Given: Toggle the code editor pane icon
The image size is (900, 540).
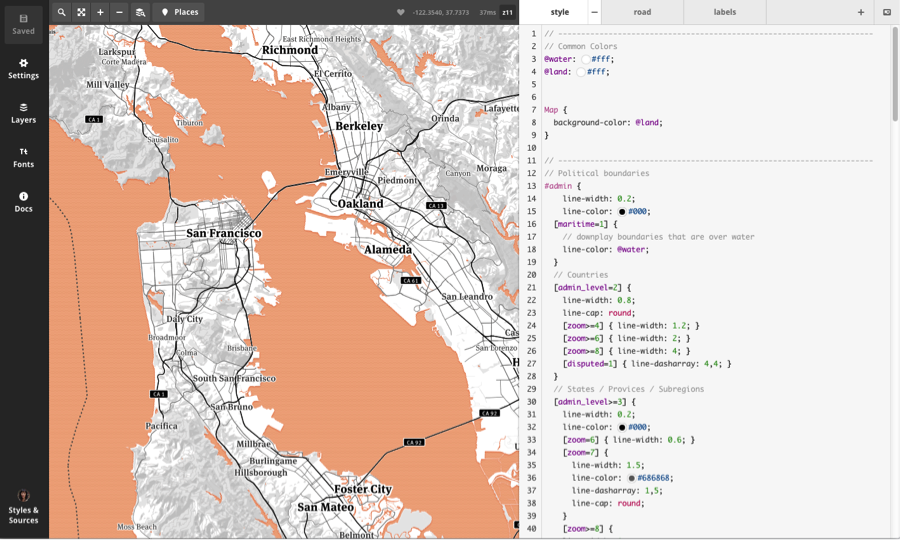Looking at the screenshot, I should click(x=886, y=12).
